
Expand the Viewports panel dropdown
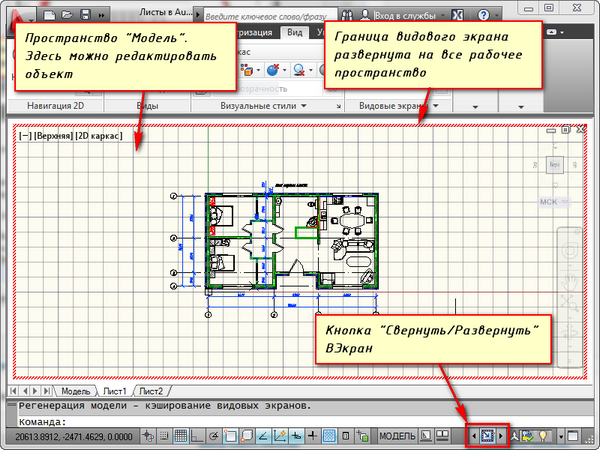[438, 106]
